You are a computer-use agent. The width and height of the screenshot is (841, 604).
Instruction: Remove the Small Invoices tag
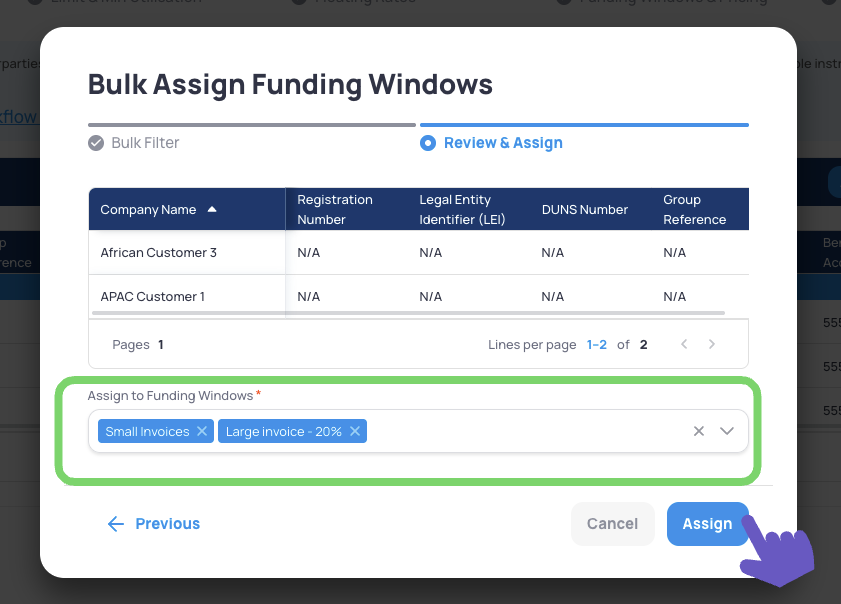[202, 432]
